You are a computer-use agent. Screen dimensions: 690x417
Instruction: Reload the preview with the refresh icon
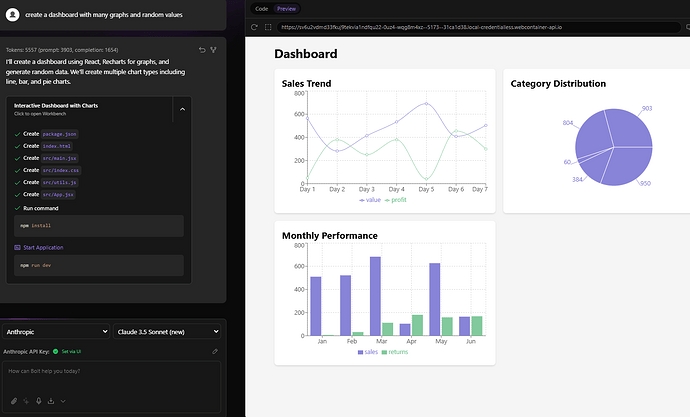point(255,26)
